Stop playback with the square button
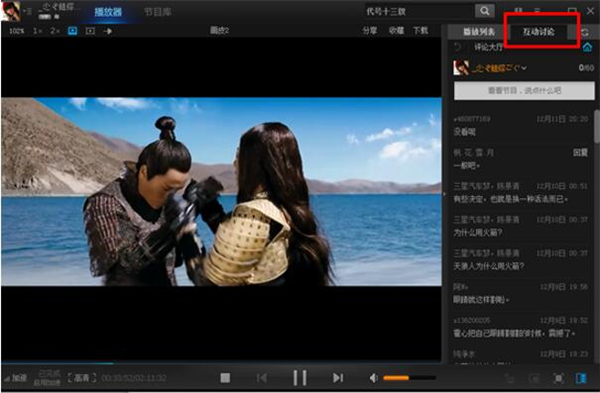This screenshot has width=600, height=393. tap(225, 378)
